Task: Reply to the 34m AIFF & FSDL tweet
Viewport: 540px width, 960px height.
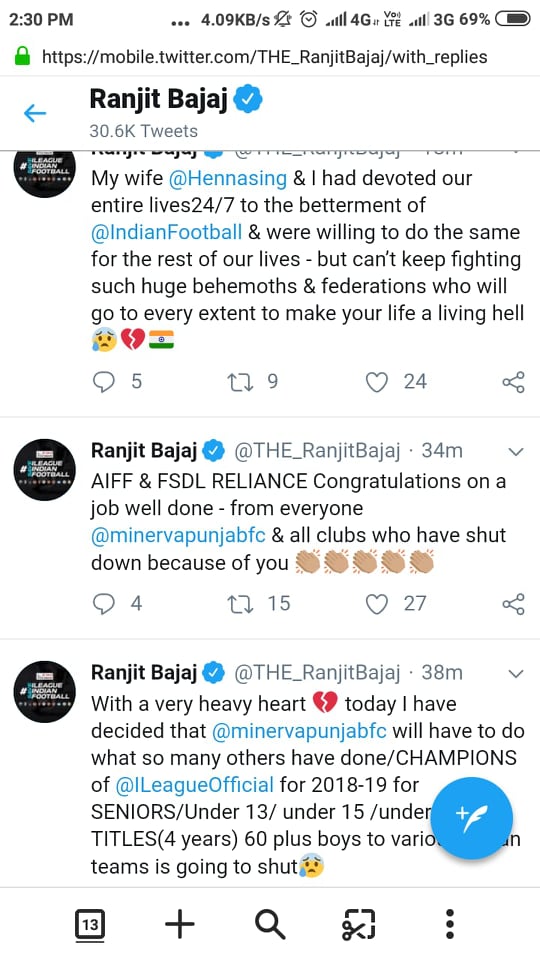Action: [104, 604]
